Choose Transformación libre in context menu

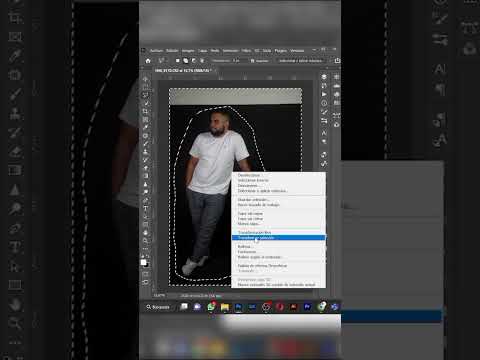pos(278,232)
